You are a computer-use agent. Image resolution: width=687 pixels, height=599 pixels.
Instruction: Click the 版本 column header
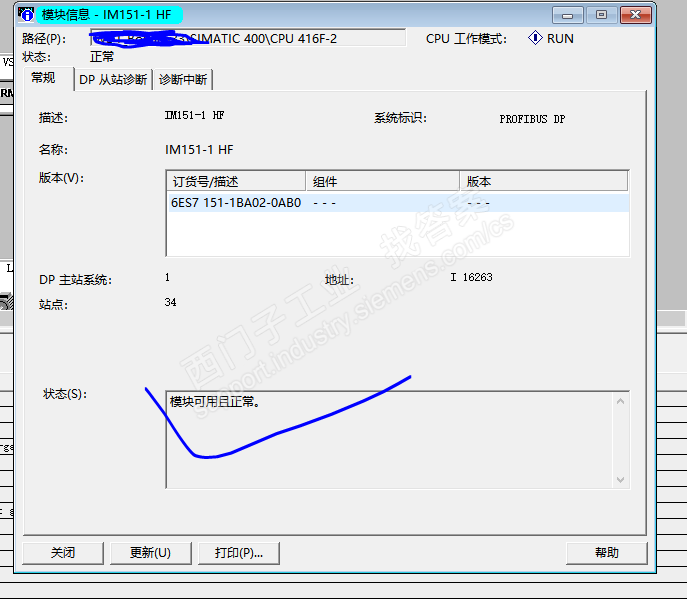click(544, 181)
